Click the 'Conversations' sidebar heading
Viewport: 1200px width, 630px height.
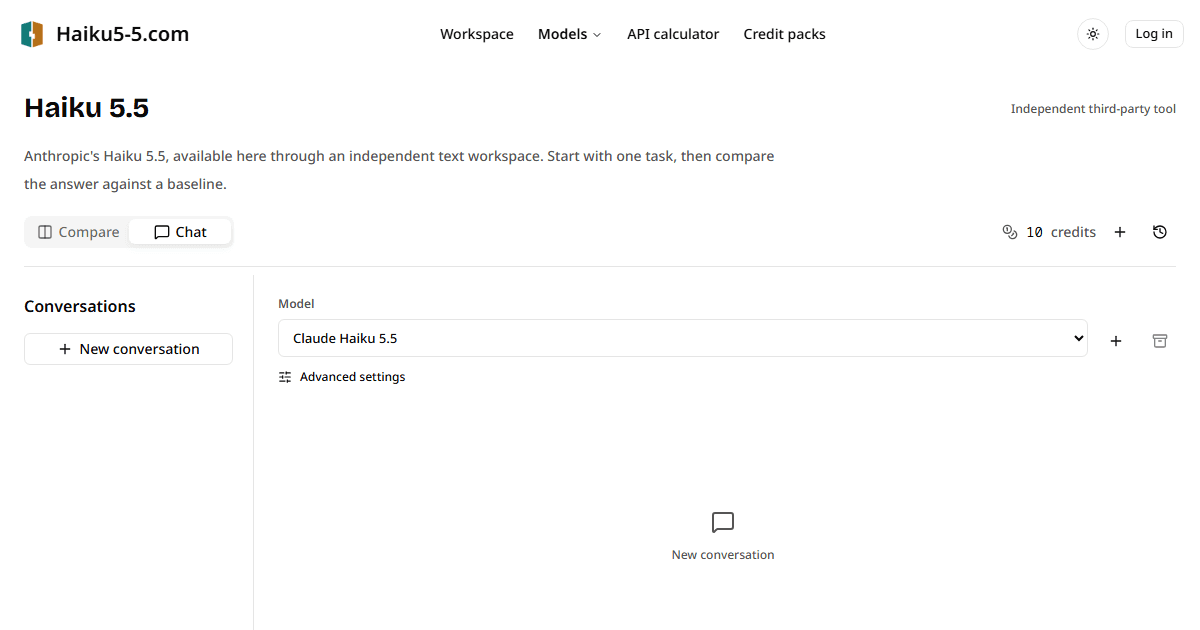click(80, 306)
